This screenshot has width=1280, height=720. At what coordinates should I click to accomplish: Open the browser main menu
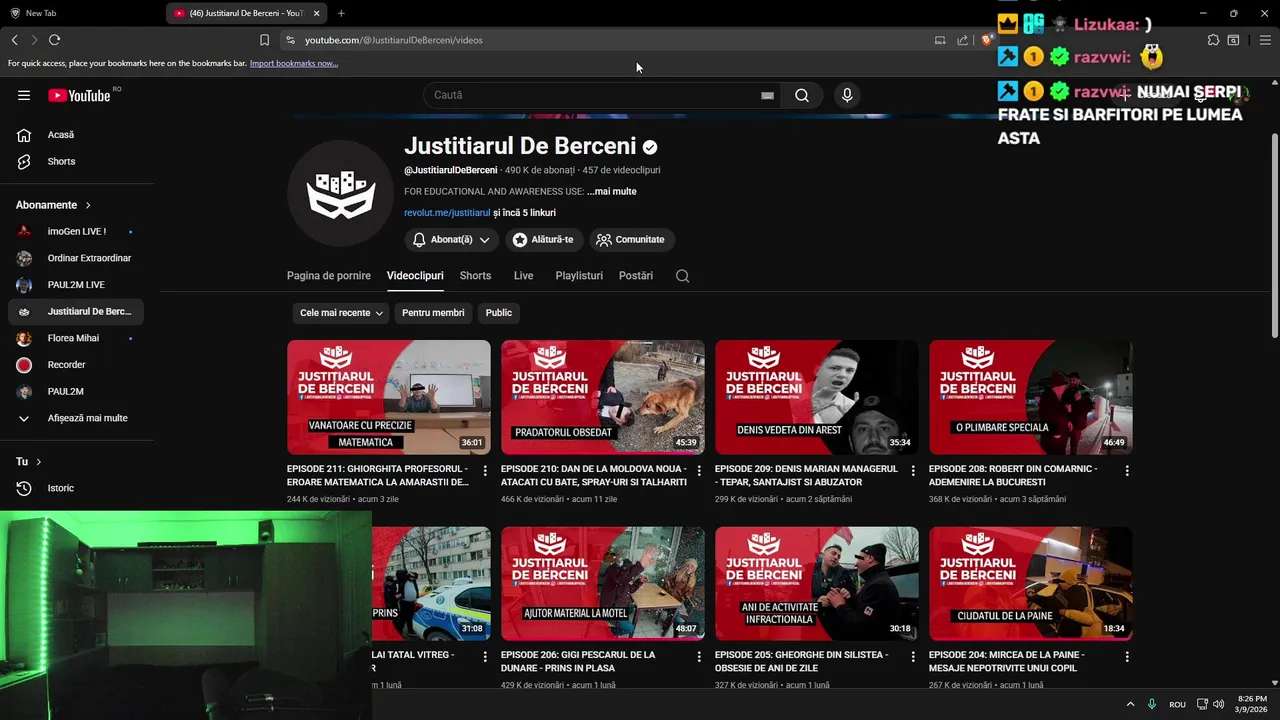1265,40
